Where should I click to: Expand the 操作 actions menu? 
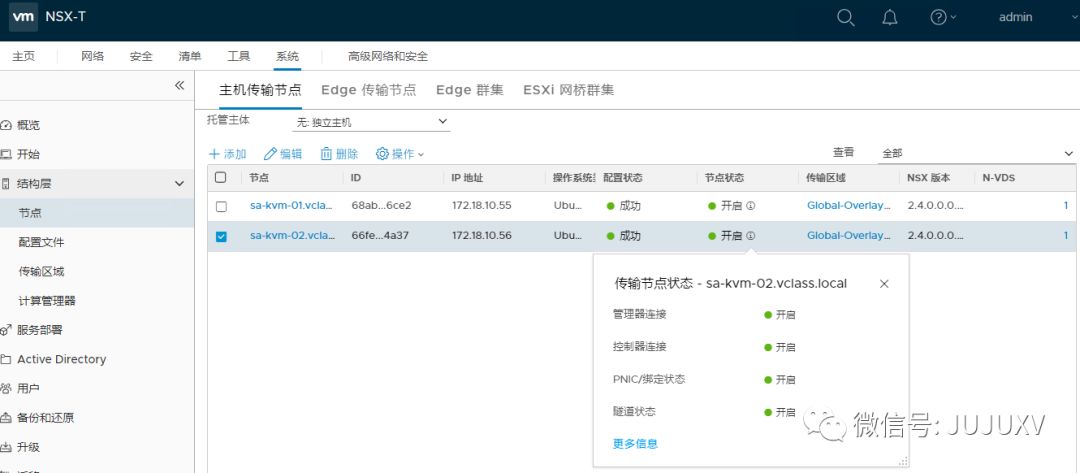(x=401, y=154)
